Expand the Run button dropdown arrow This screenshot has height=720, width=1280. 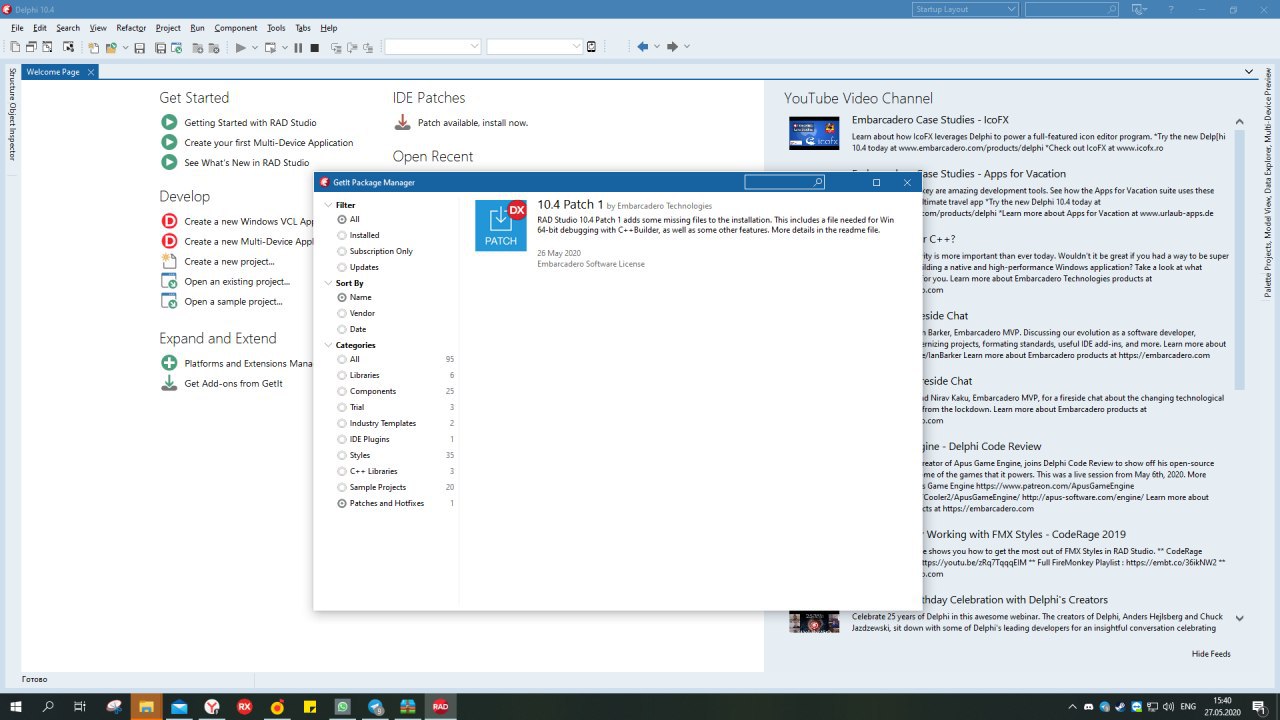pos(255,47)
